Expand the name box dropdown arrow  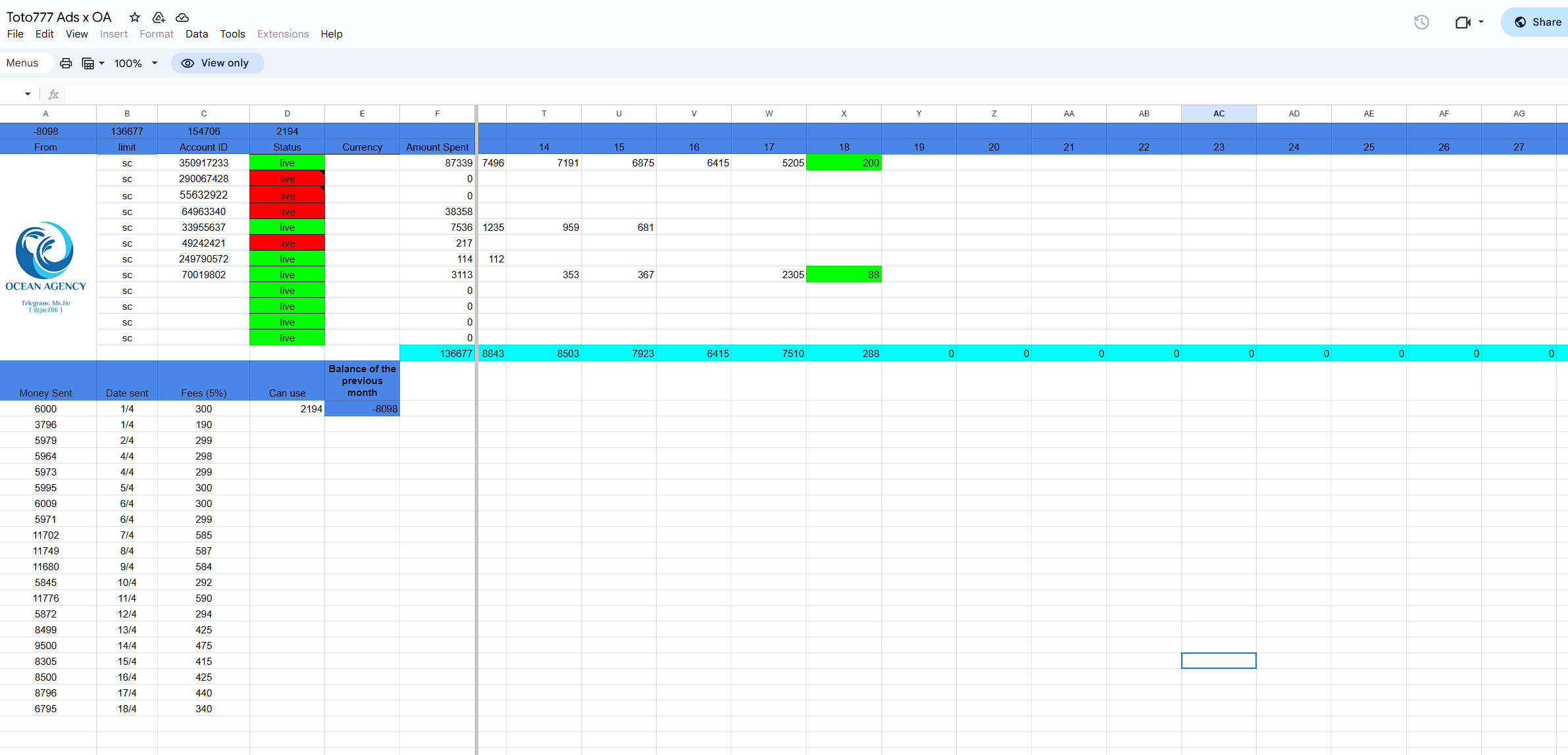pos(28,95)
